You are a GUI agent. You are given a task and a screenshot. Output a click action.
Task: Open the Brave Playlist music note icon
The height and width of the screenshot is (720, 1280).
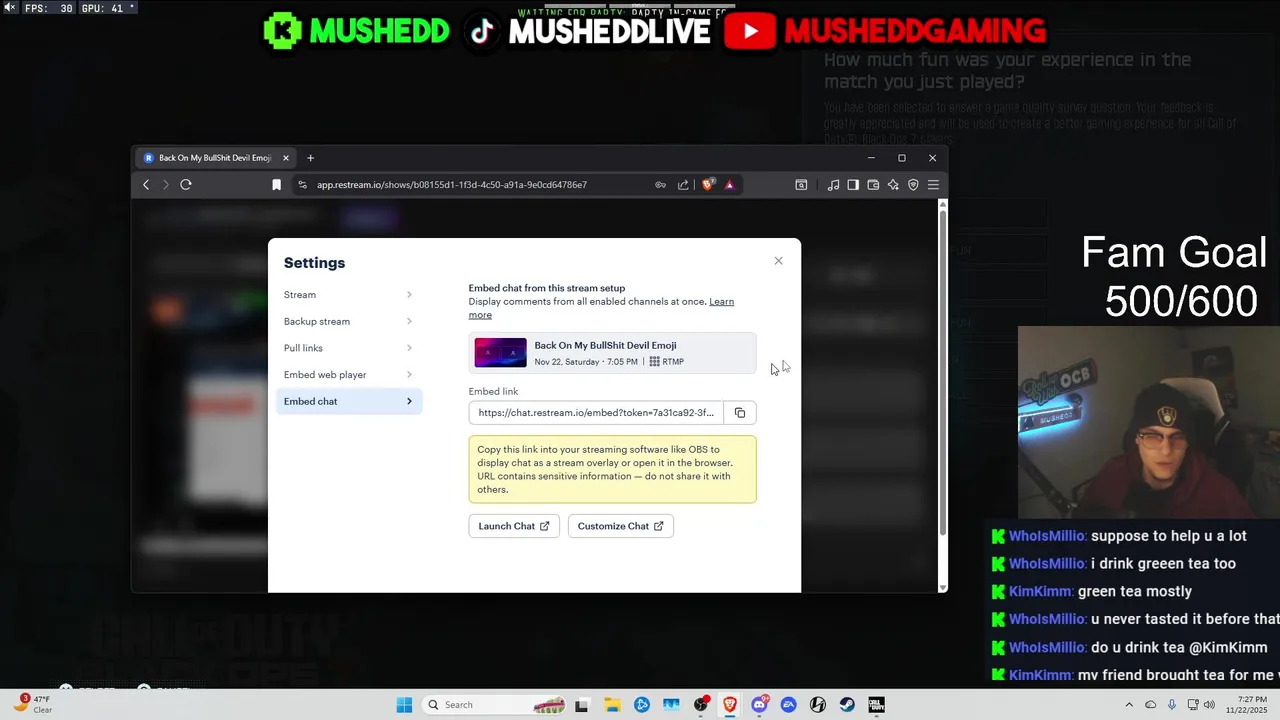(833, 185)
